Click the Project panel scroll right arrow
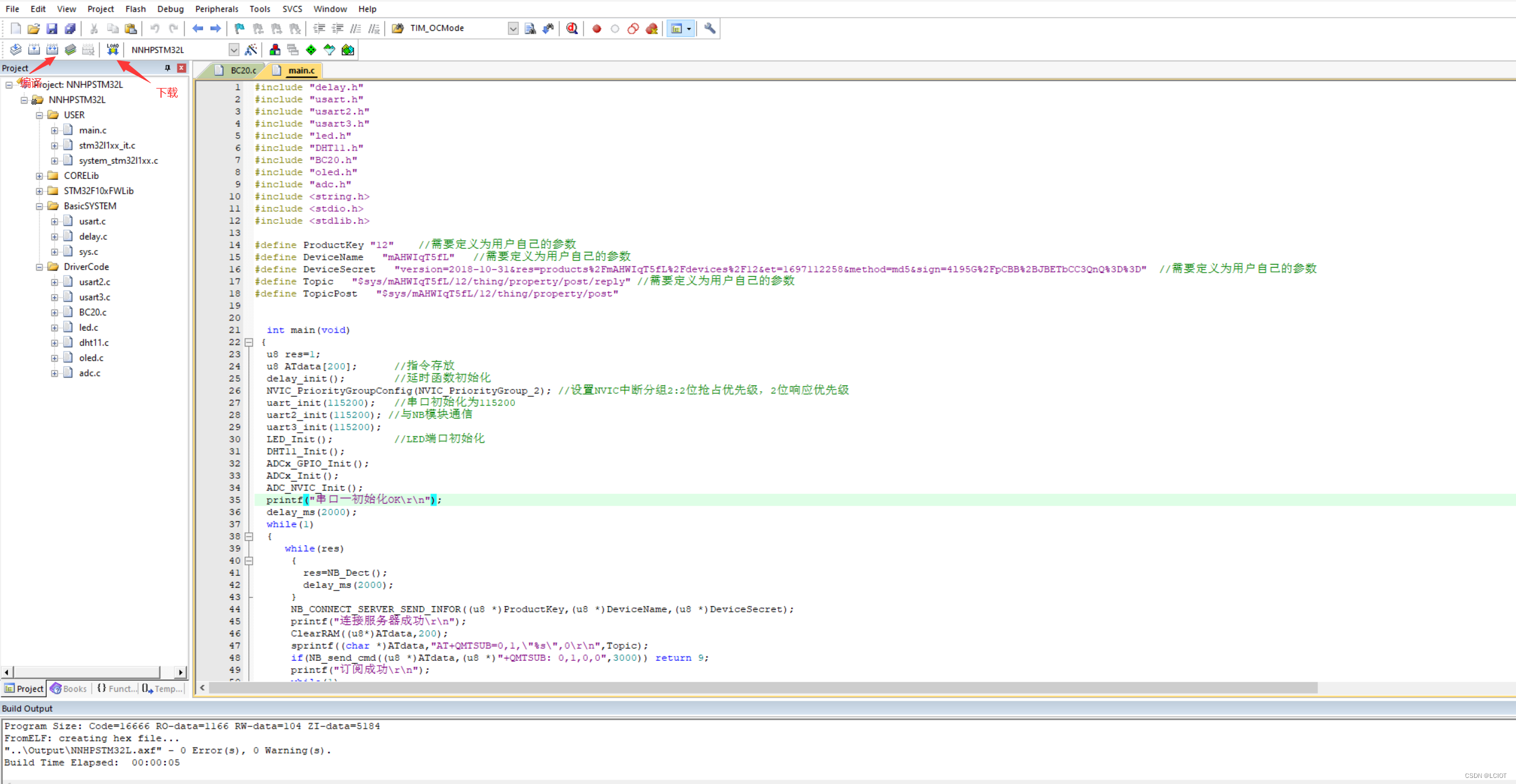 180,672
